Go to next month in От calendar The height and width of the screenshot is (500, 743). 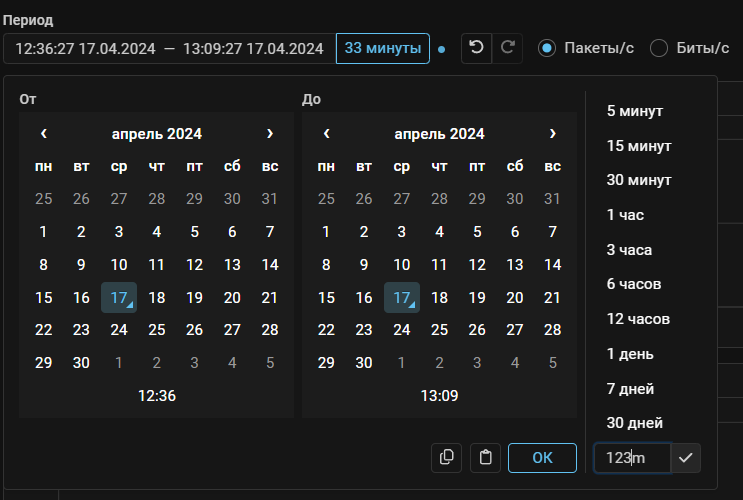coord(270,133)
